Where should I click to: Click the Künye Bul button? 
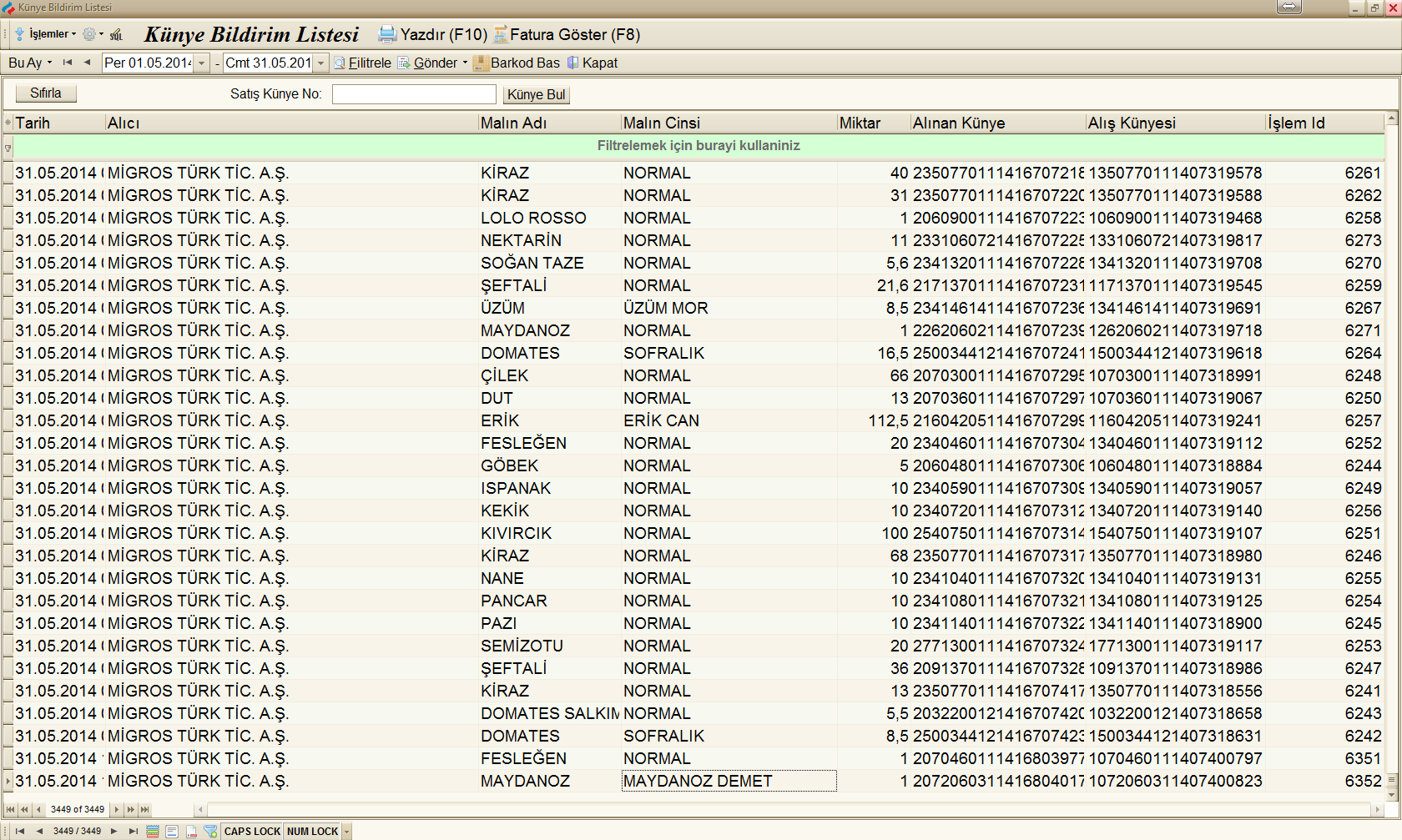536,94
